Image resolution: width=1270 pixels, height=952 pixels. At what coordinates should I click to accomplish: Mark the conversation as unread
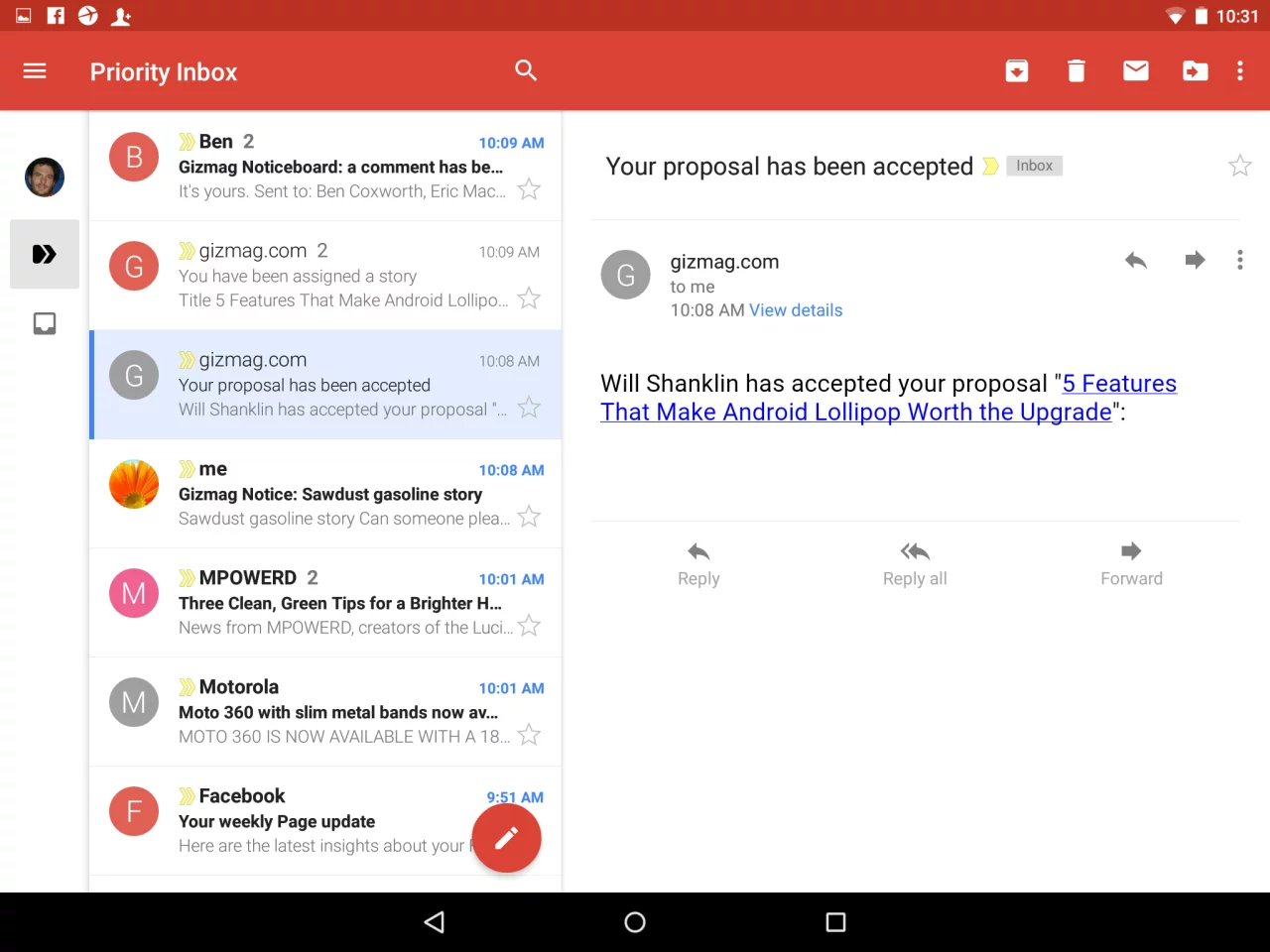pos(1135,70)
